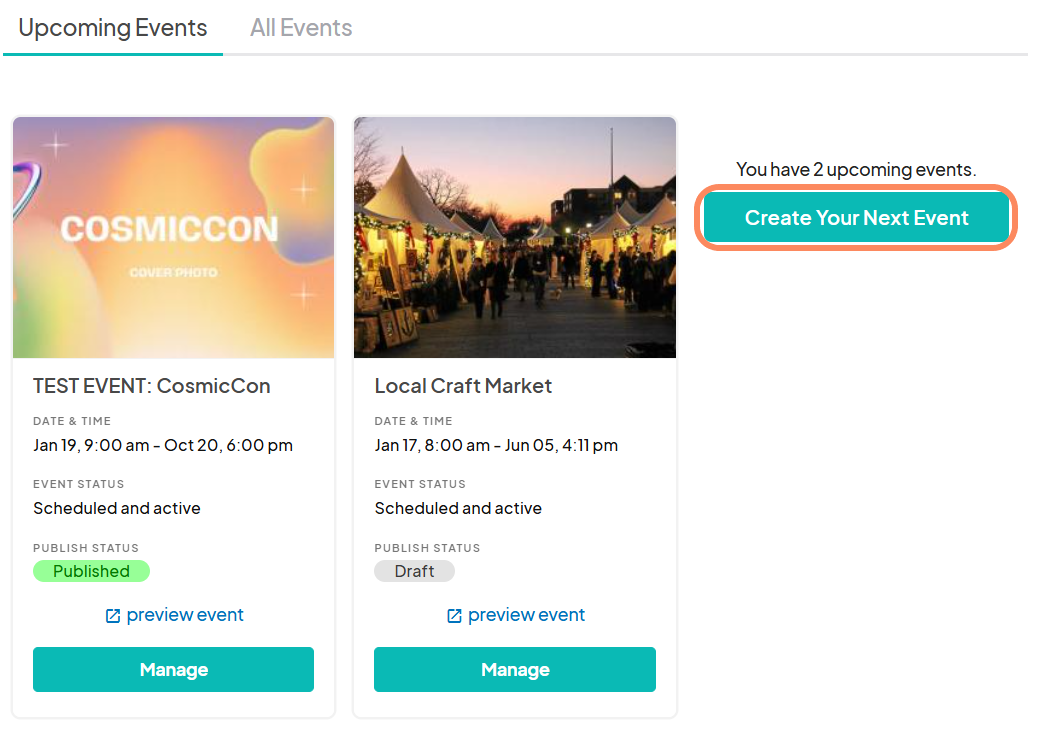Click the gray Draft status badge
The image size is (1046, 739).
pyautogui.click(x=414, y=571)
